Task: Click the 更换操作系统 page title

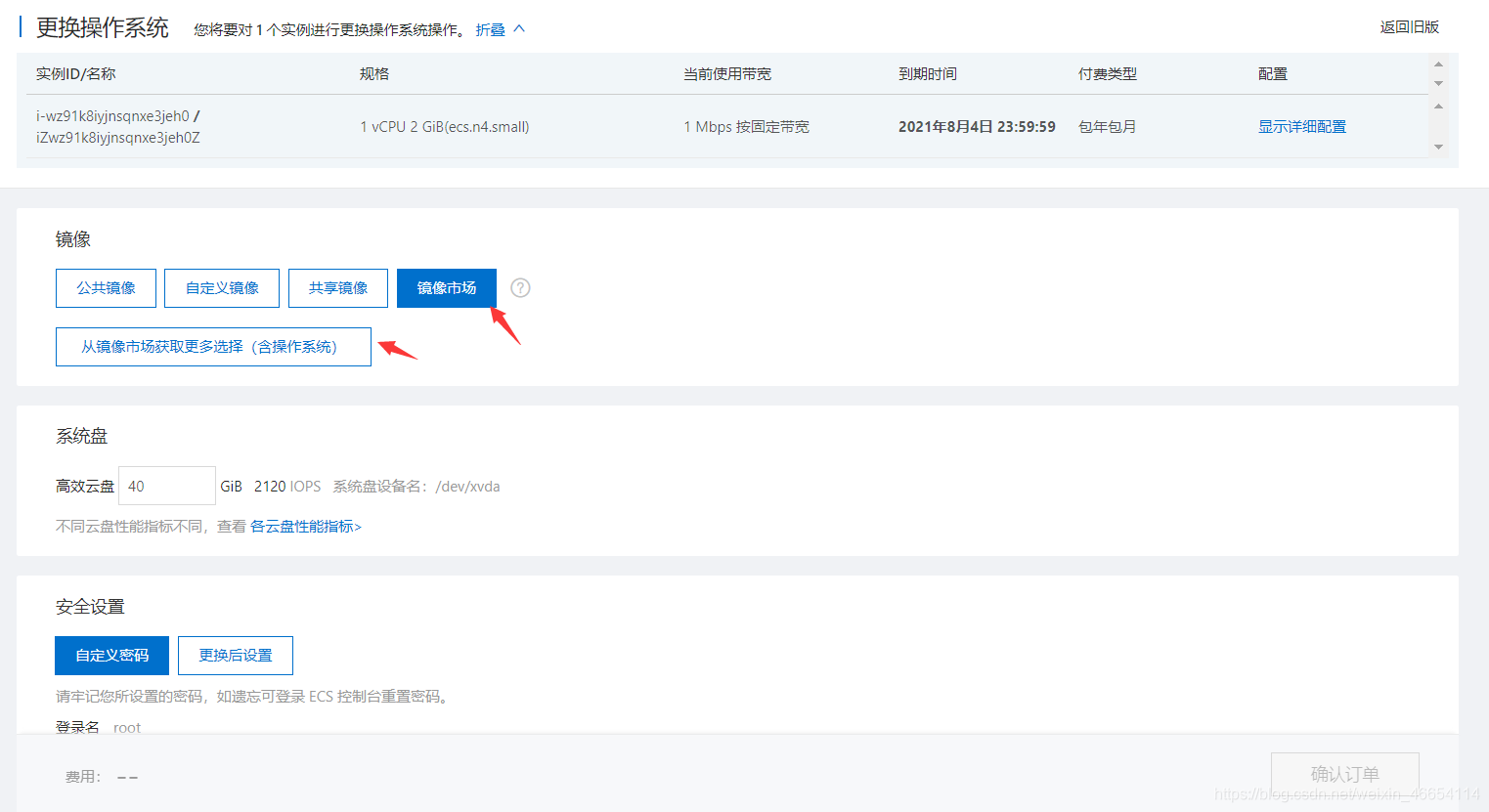Action: tap(103, 27)
